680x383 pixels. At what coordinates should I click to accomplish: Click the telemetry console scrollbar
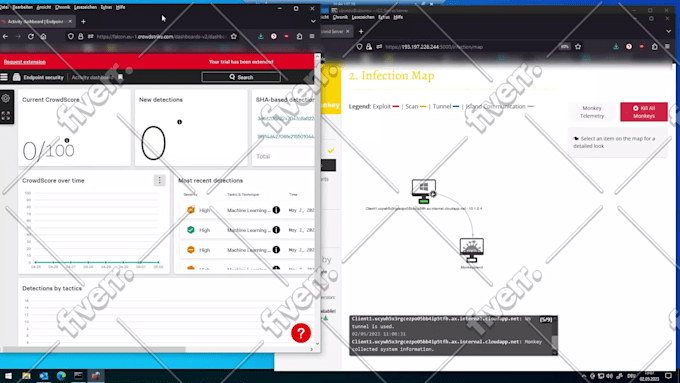[554, 342]
